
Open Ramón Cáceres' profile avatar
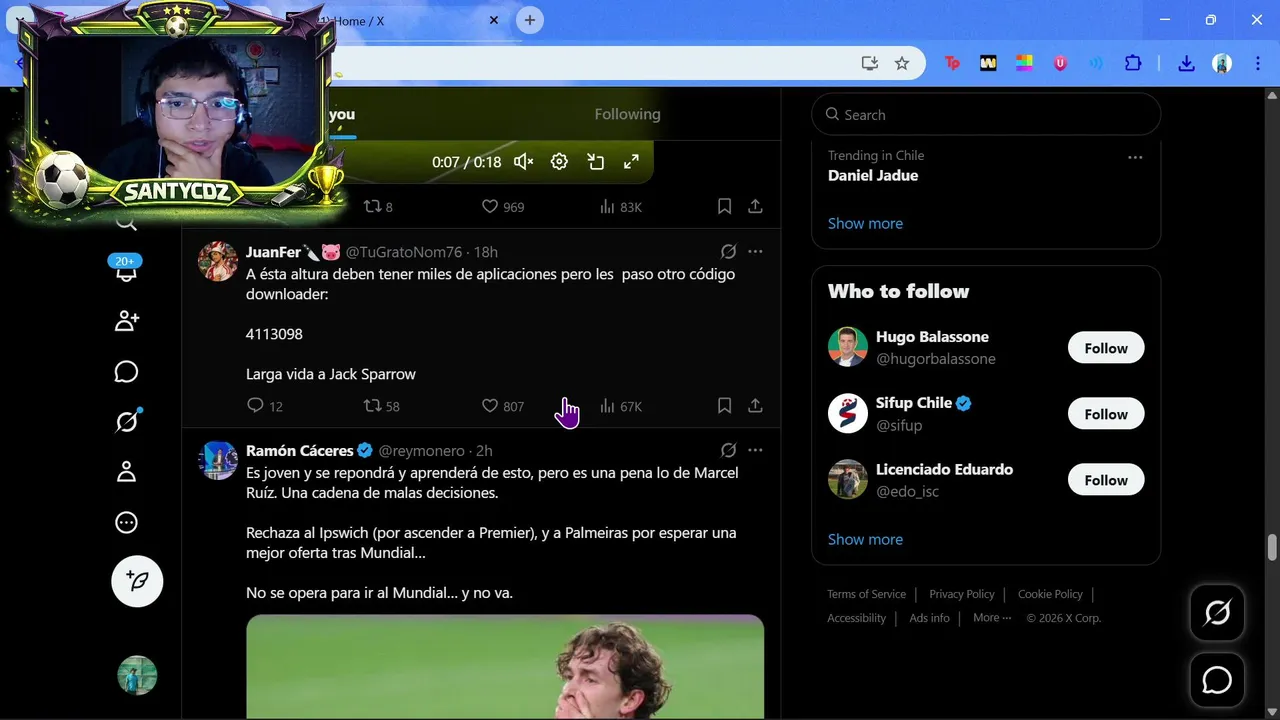(x=218, y=460)
